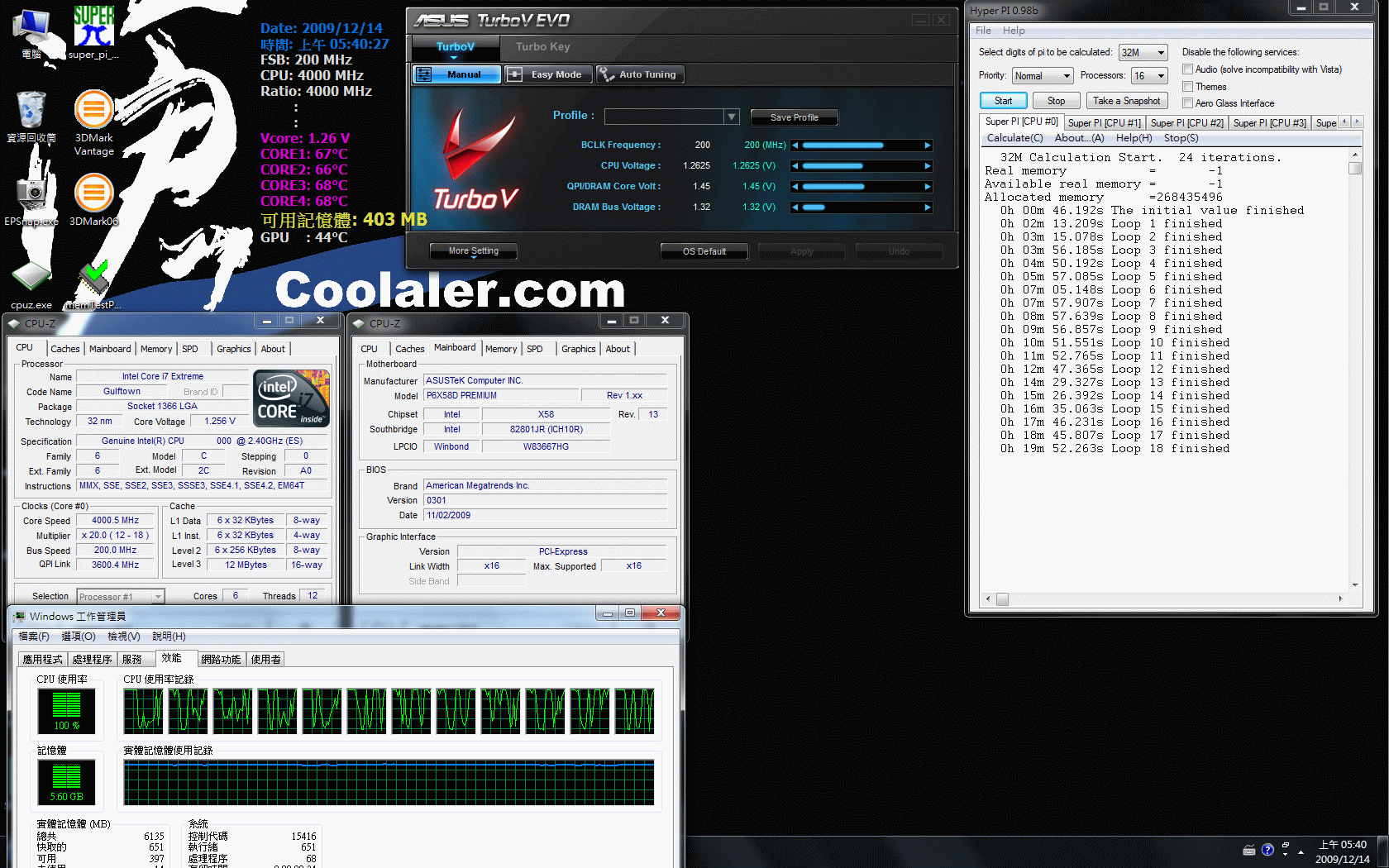This screenshot has width=1389, height=868.
Task: Click the Intel Core i7 logo in CPU-Z
Action: coord(292,398)
